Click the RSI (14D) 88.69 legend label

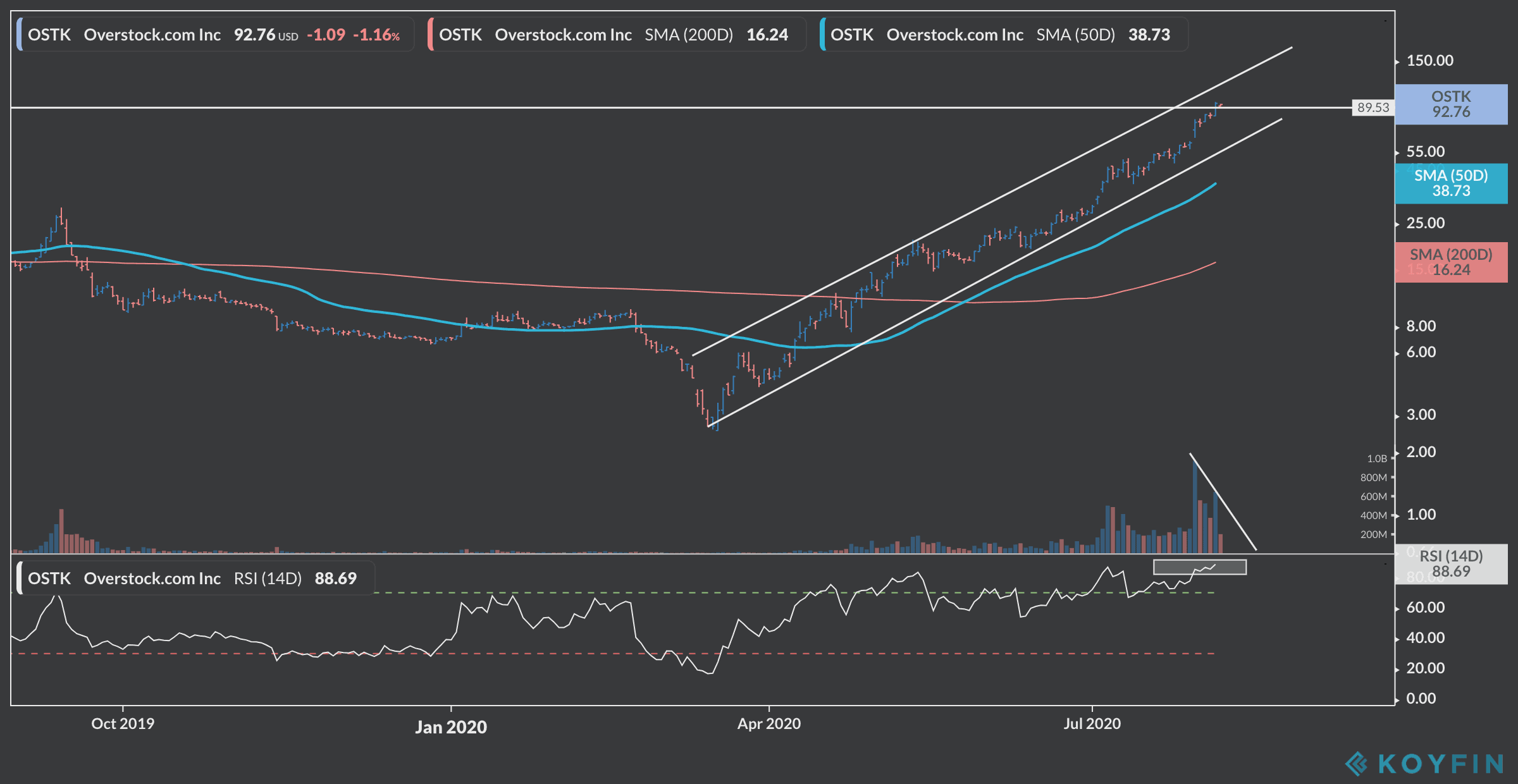195,578
